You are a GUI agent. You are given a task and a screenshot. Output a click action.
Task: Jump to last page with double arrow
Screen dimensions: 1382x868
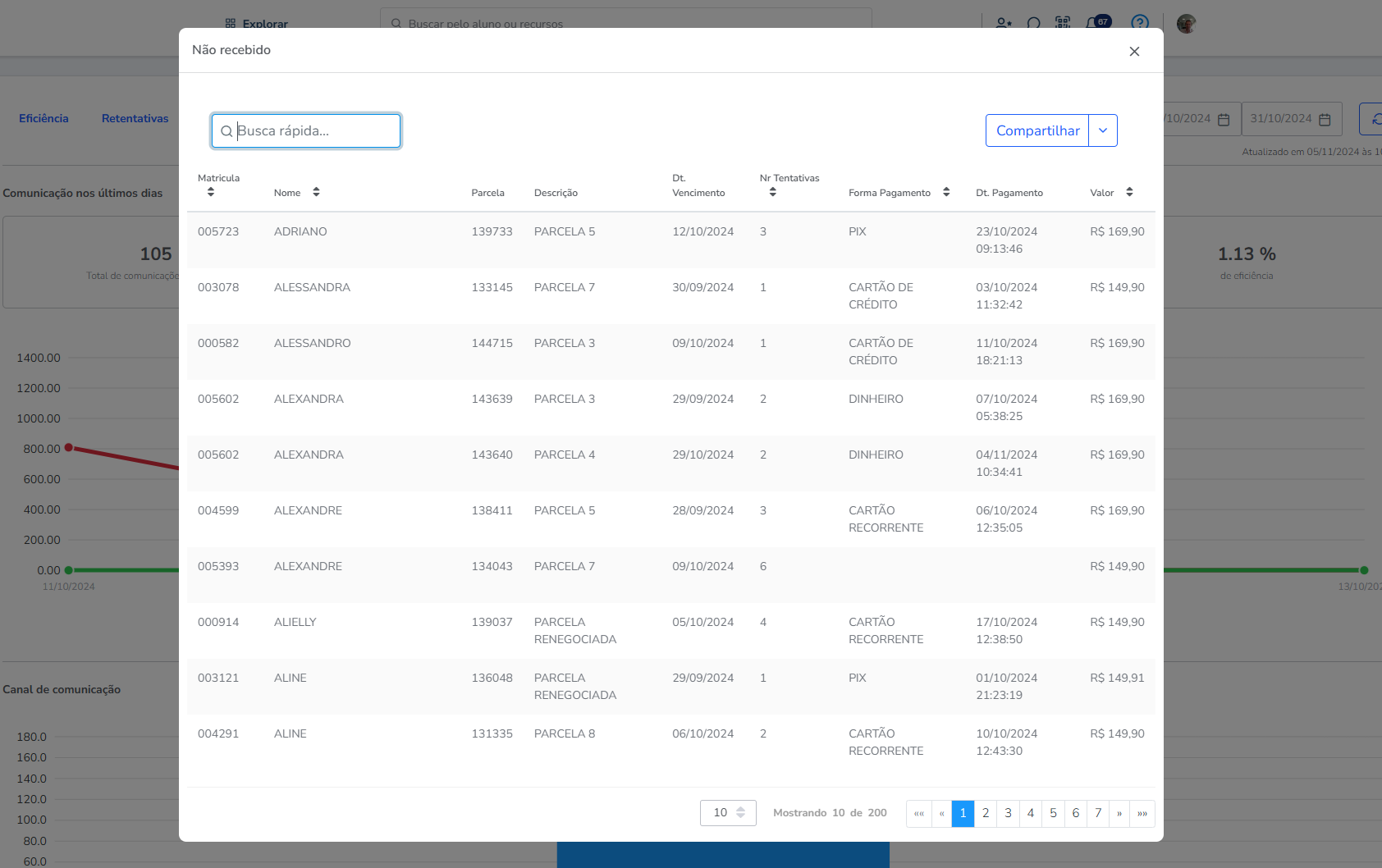(1142, 813)
